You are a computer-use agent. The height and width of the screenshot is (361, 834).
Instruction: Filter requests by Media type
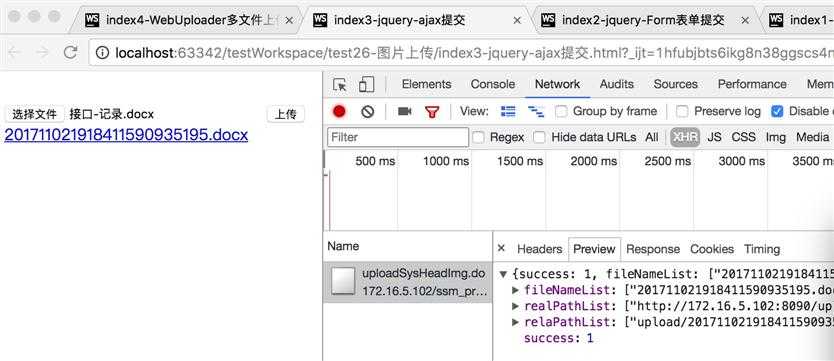[812, 137]
